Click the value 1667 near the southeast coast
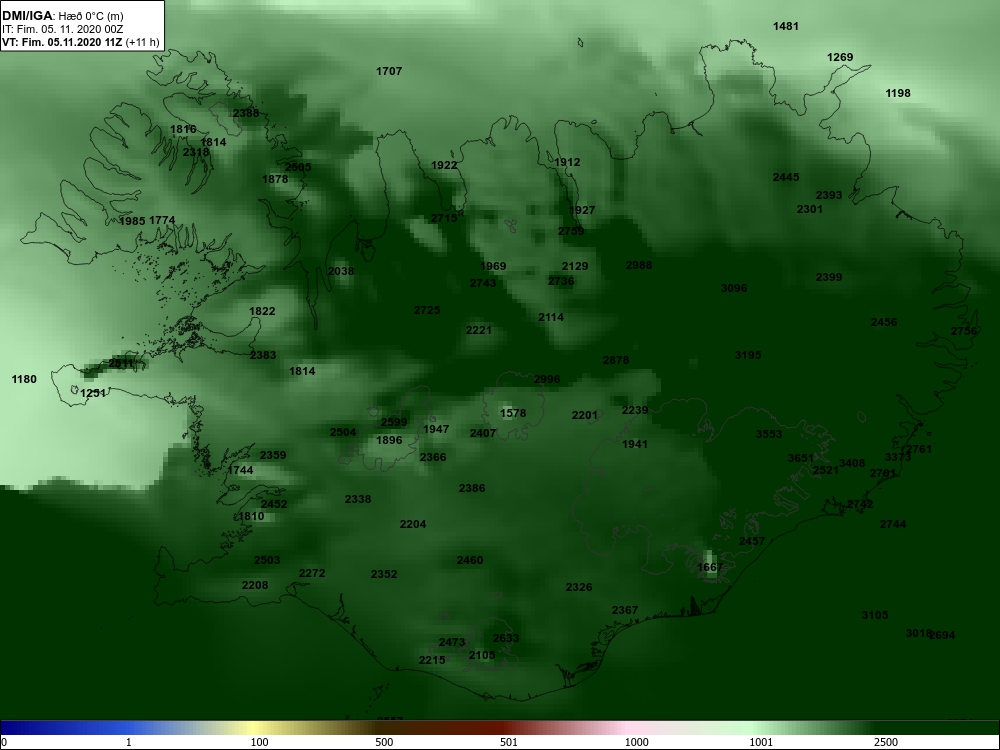This screenshot has width=1000, height=750. (x=710, y=567)
